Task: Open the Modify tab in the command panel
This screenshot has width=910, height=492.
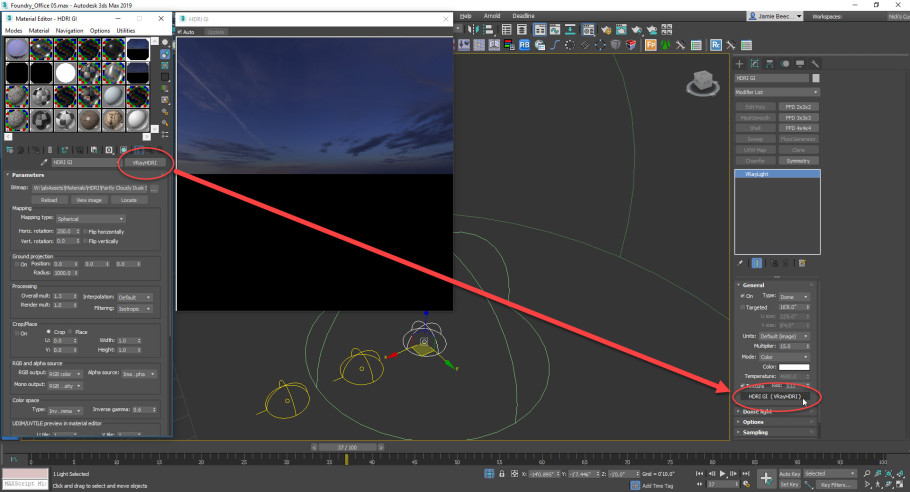Action: point(754,64)
